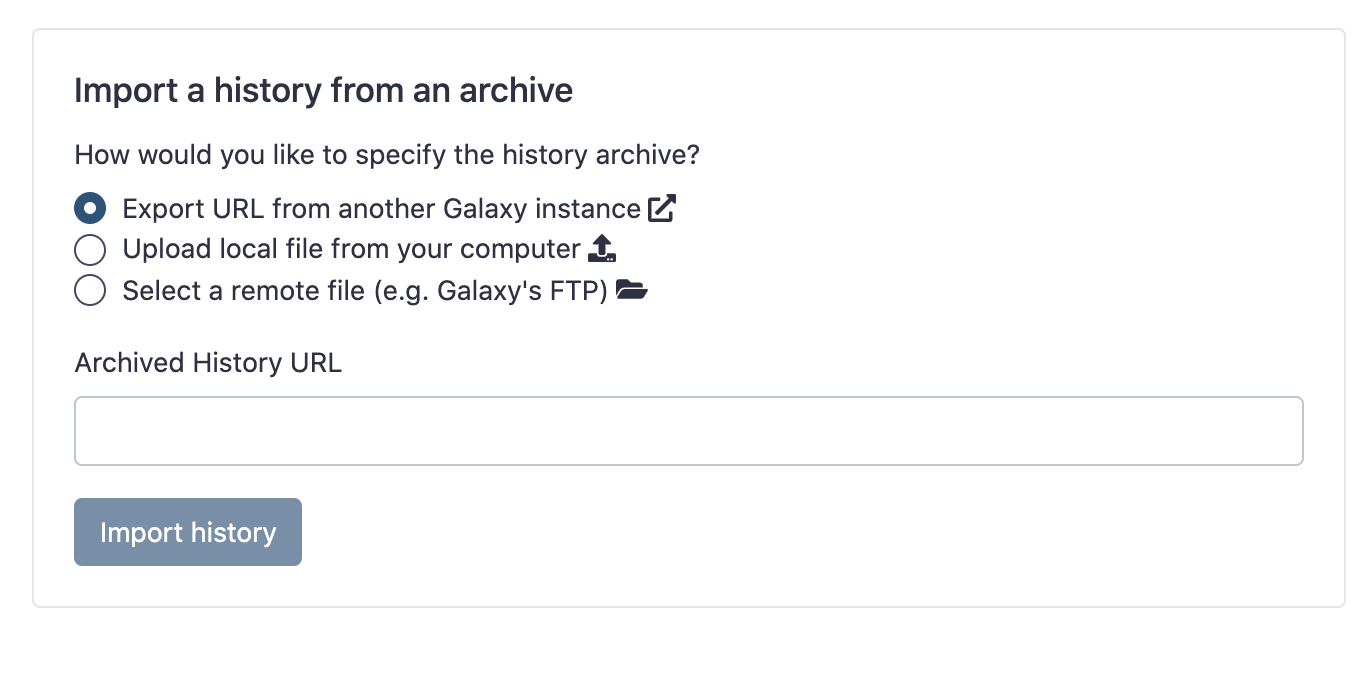The height and width of the screenshot is (682, 1360).
Task: Enable the Galaxy FTP remote file choice
Action: 90,290
